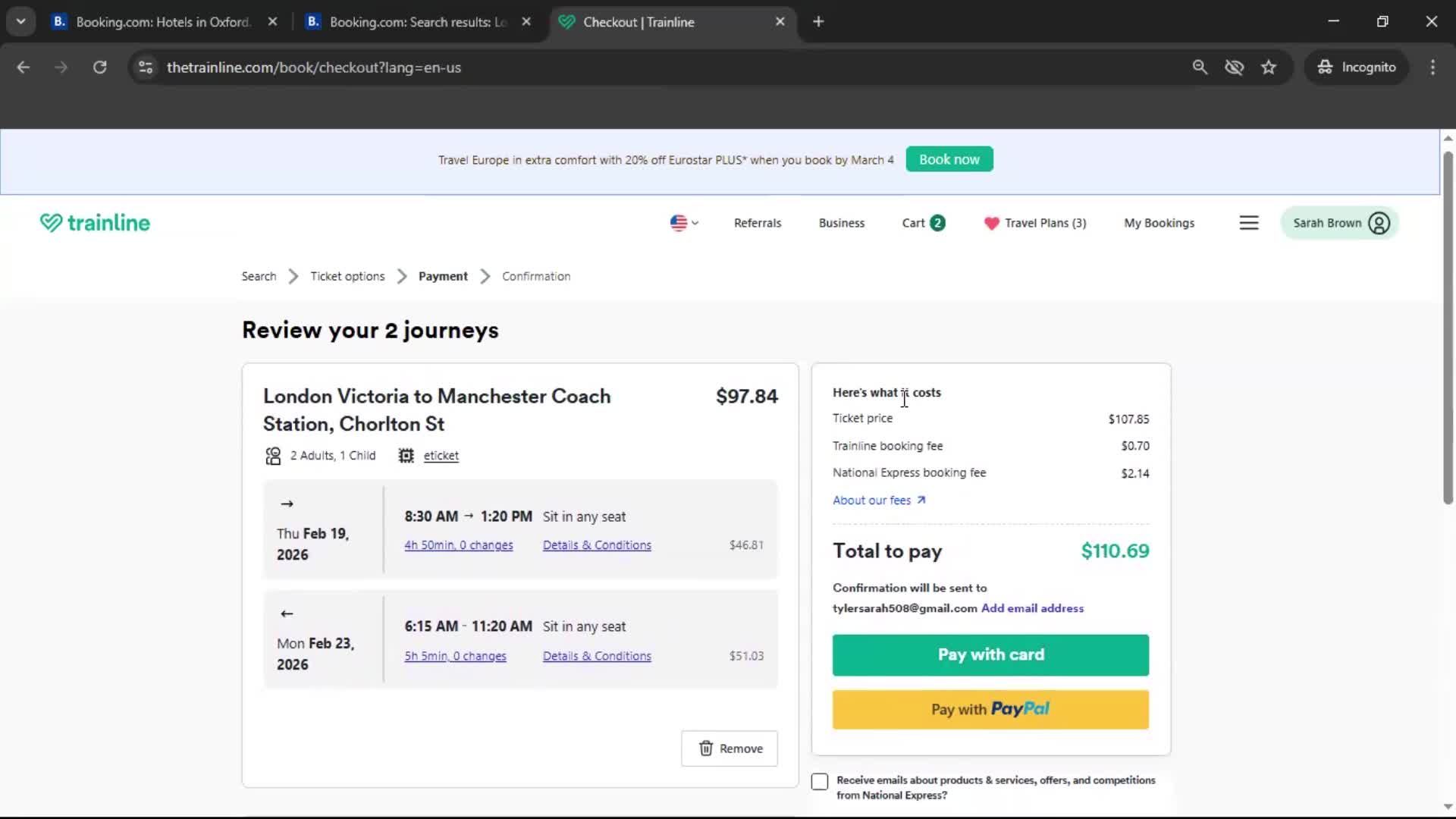Click the Pay with card button
This screenshot has width=1456, height=819.
click(x=990, y=654)
